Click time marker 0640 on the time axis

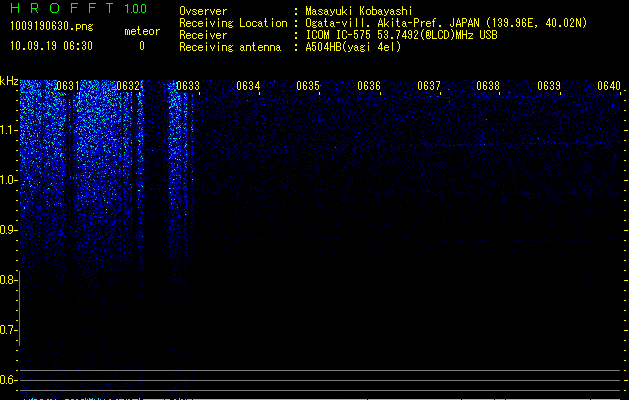[609, 85]
